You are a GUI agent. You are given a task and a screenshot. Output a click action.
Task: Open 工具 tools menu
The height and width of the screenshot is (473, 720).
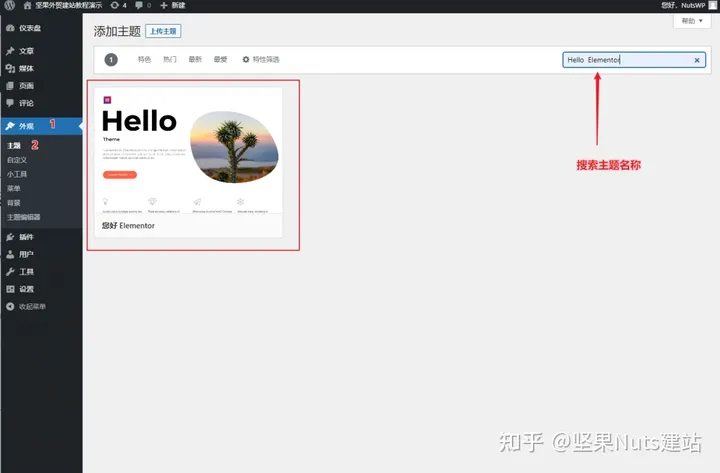[x=41, y=272]
